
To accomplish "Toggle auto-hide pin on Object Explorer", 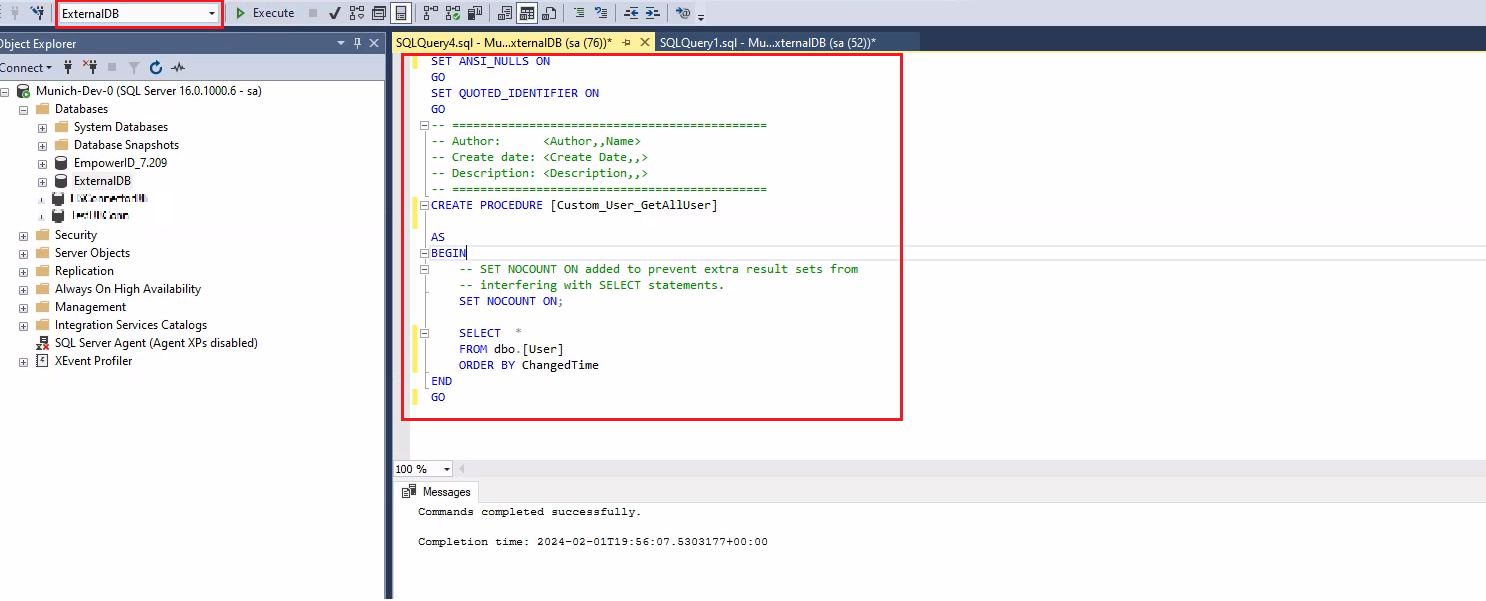I will coord(357,43).
